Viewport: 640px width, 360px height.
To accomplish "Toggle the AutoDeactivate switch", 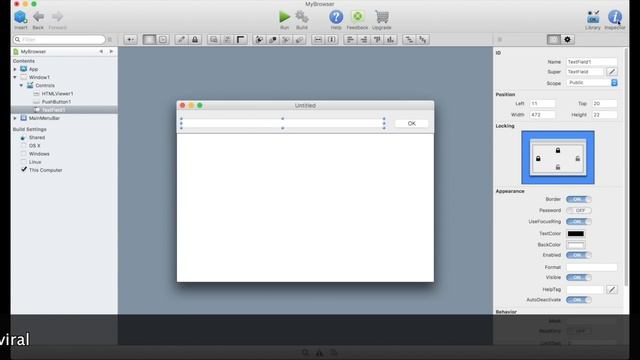I will pos(578,300).
